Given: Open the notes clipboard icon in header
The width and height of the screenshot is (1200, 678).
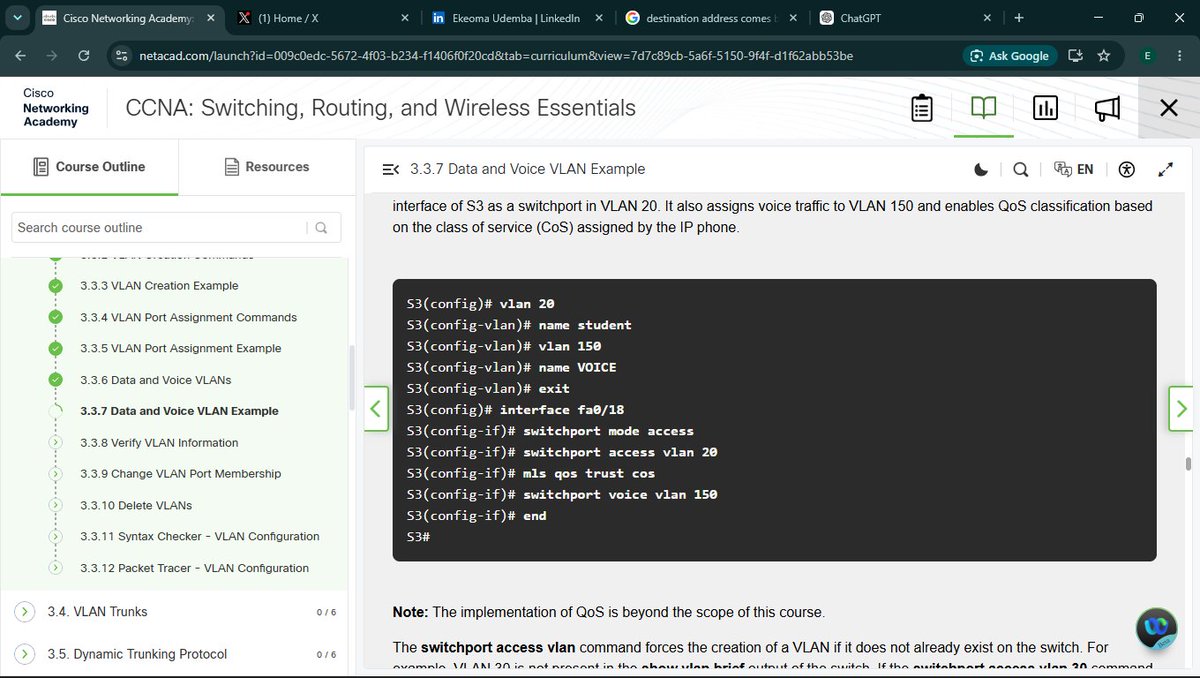Looking at the screenshot, I should tap(922, 108).
